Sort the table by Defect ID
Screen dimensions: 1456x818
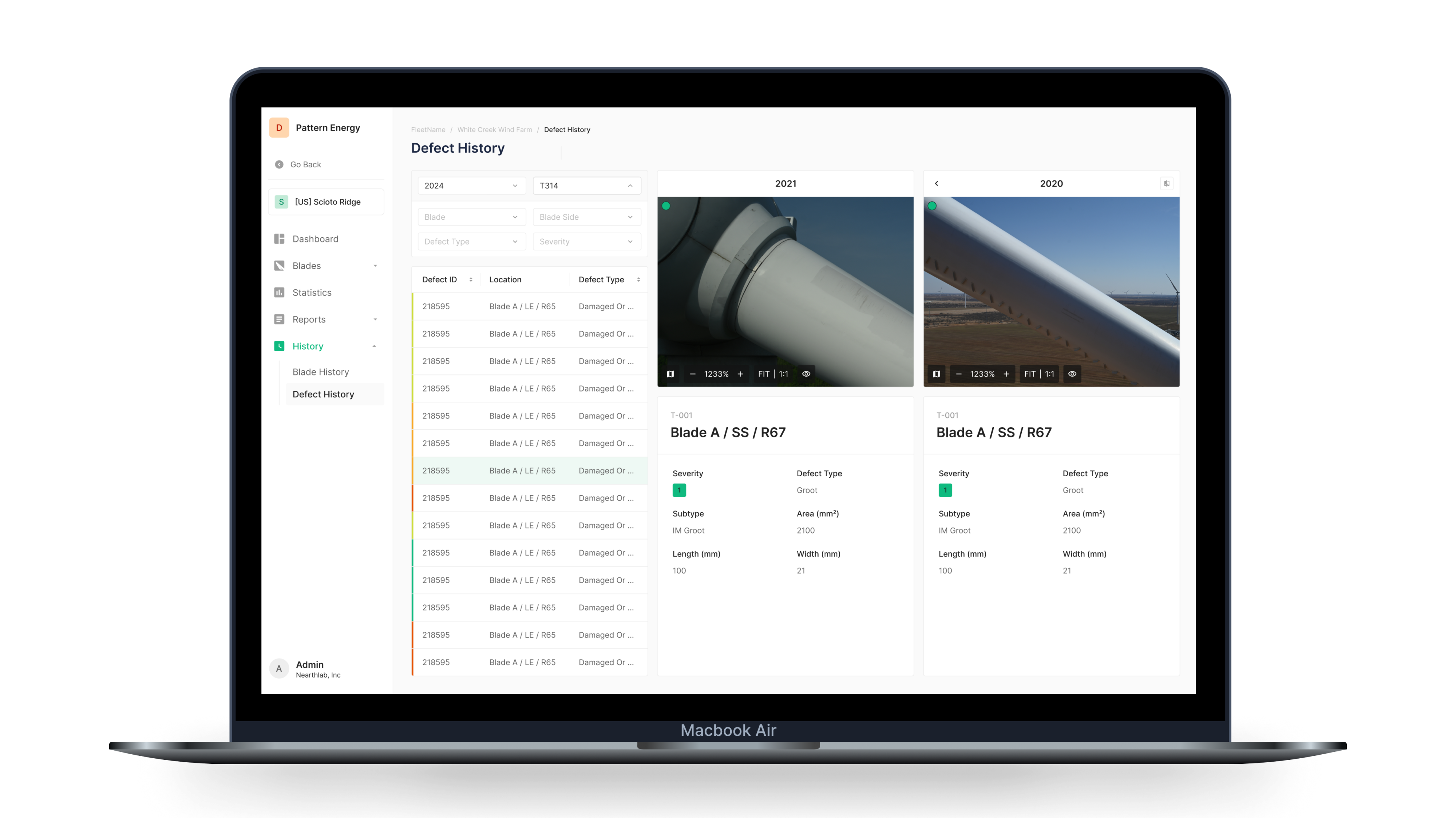click(x=471, y=279)
